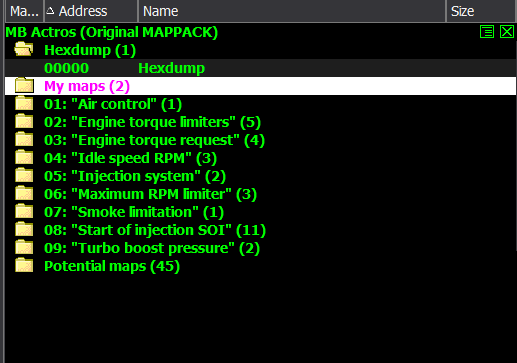
Task: Select the MB Actros (Original MAPPACK) title
Action: [112, 32]
